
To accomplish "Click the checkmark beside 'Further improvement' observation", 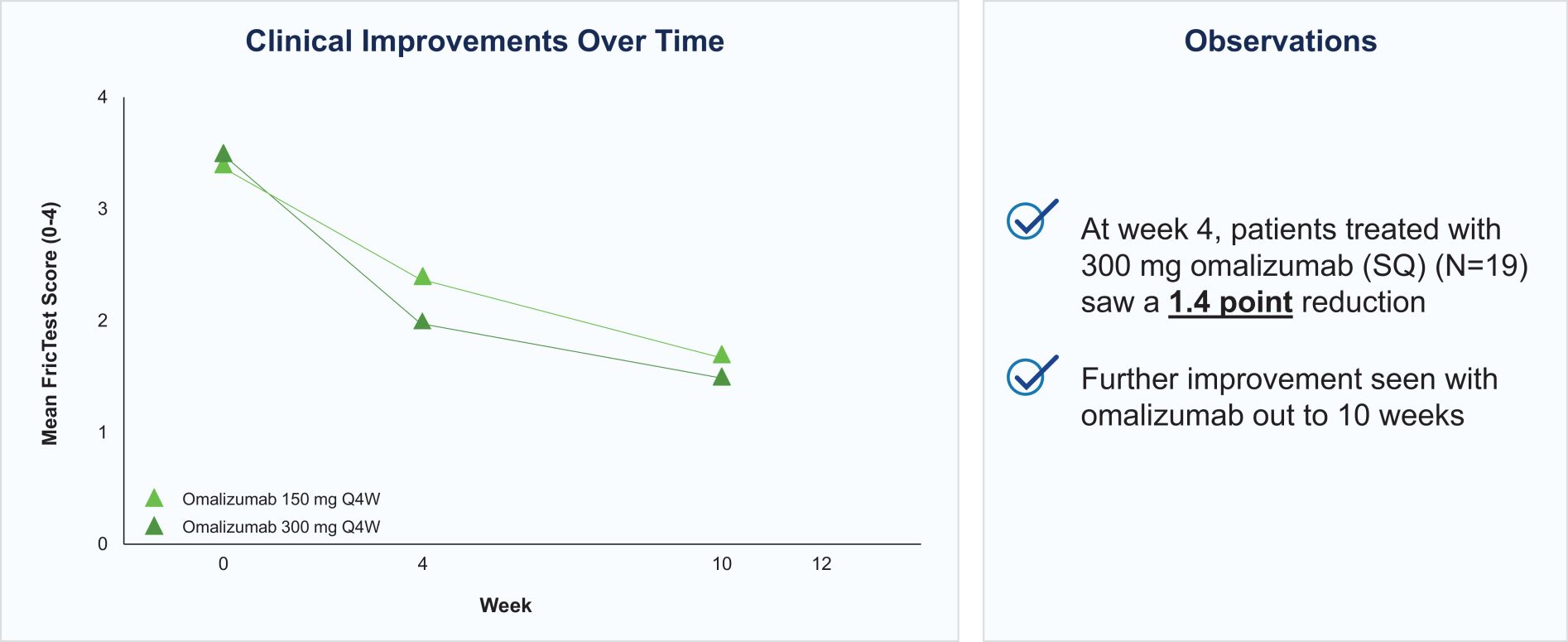I will coord(1030,375).
